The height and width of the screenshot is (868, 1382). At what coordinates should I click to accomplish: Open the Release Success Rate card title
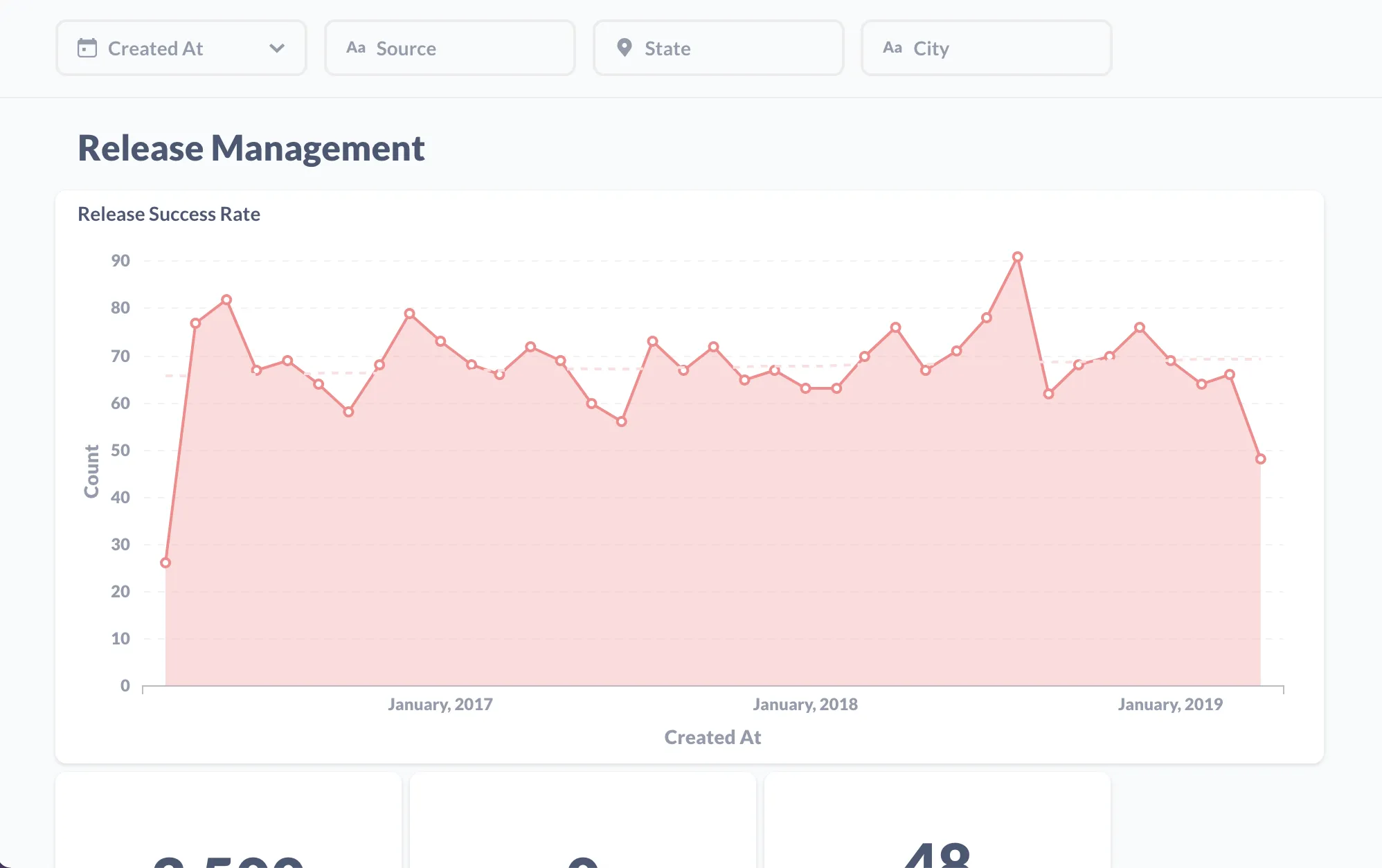(169, 214)
